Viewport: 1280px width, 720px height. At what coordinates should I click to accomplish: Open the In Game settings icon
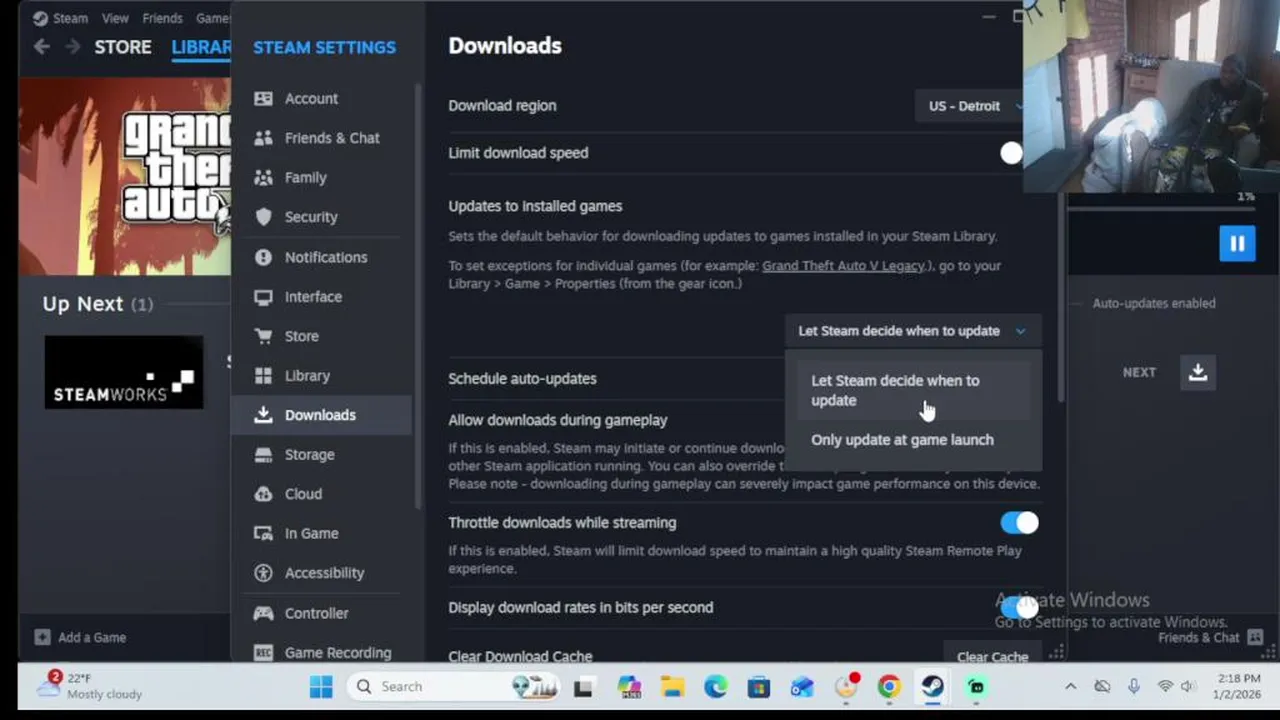(263, 534)
